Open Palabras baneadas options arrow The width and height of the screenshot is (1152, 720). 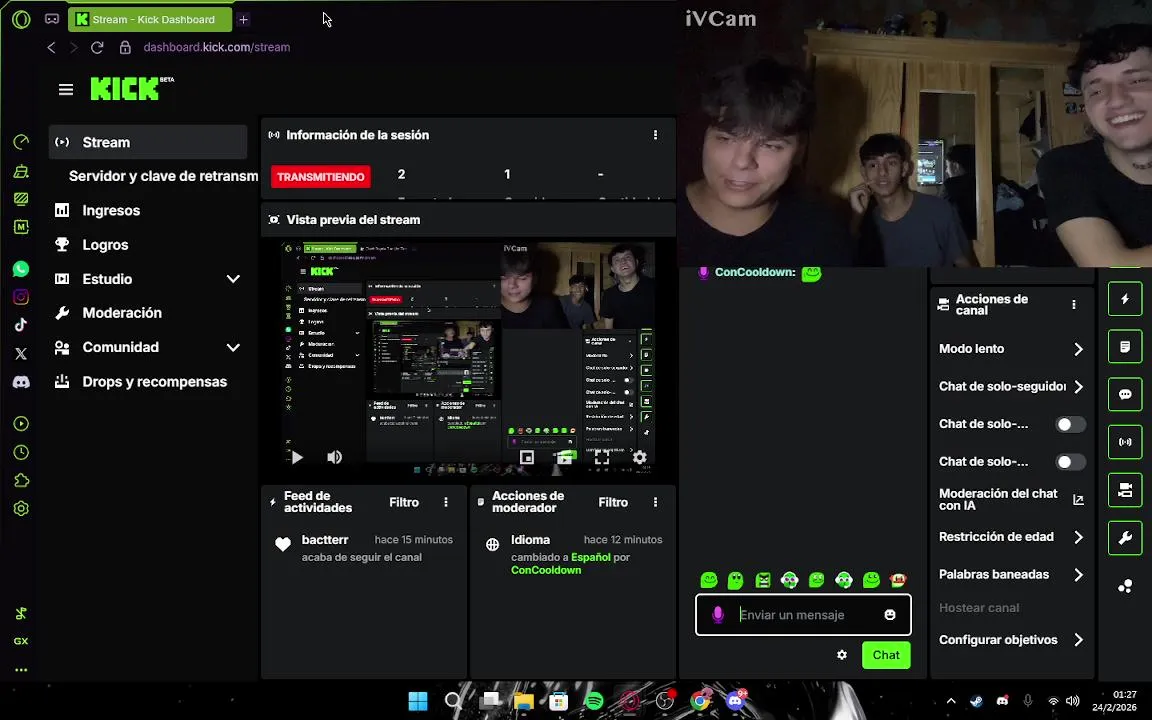click(x=1078, y=575)
